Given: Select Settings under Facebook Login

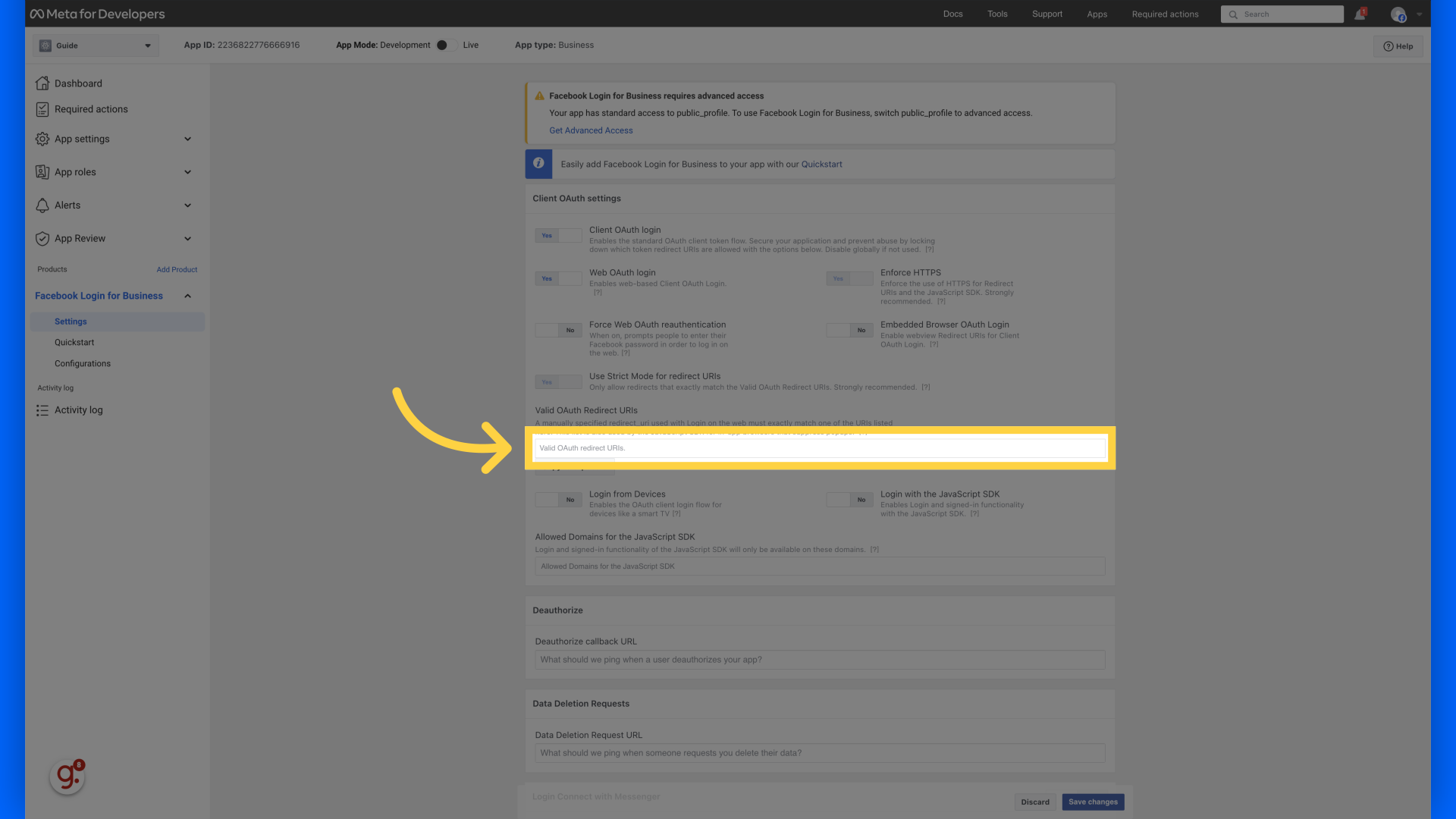Looking at the screenshot, I should pyautogui.click(x=117, y=322).
